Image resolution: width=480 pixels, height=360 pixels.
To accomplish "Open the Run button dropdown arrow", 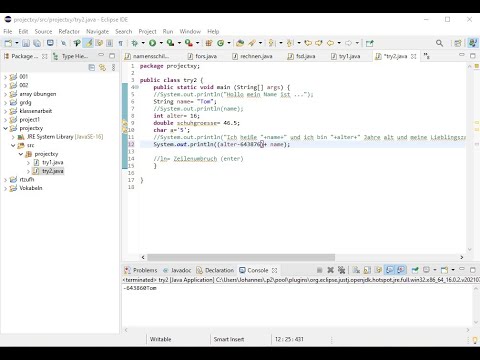I will pyautogui.click(x=161, y=43).
